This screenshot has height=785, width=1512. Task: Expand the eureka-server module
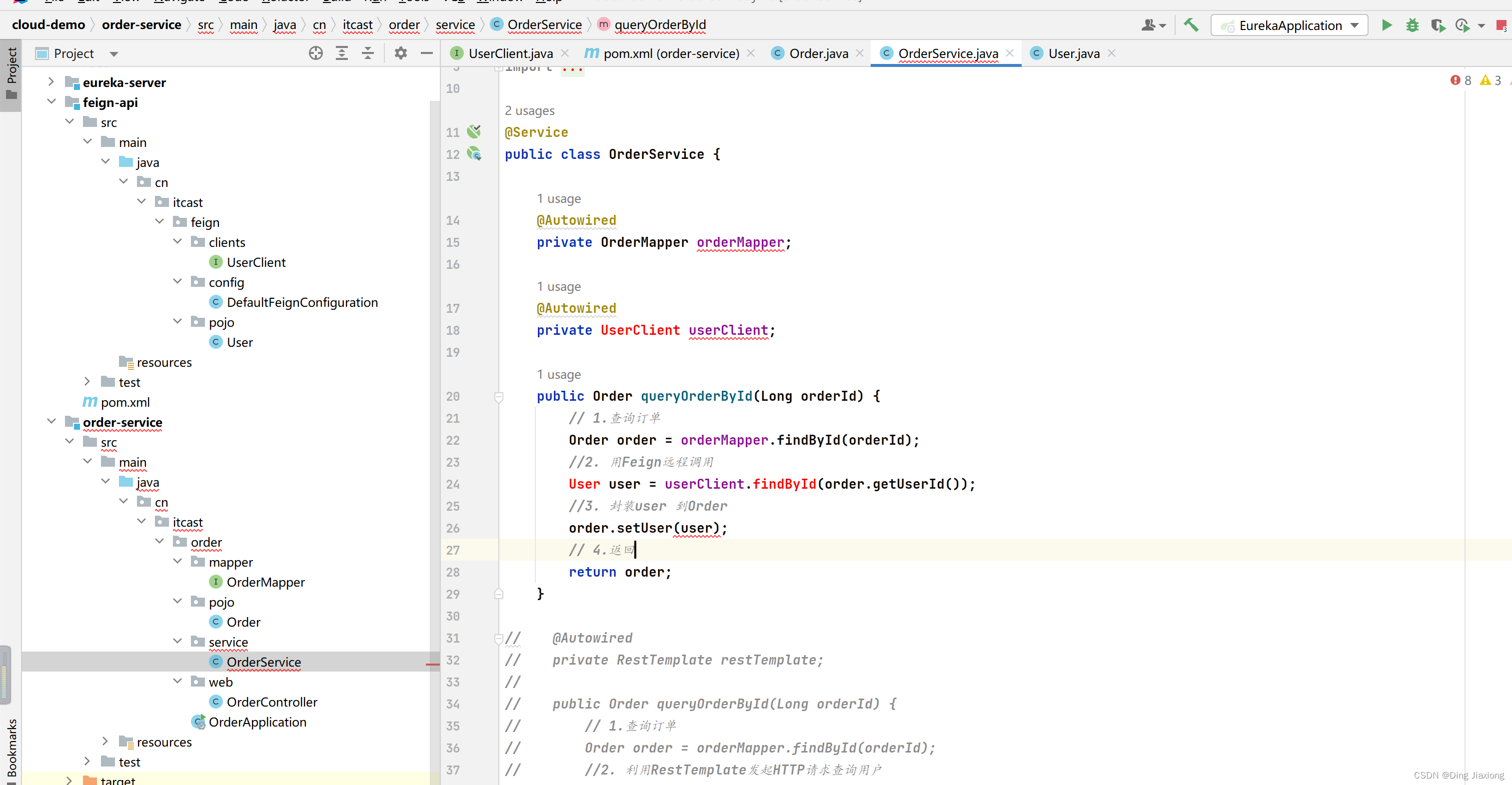tap(51, 82)
